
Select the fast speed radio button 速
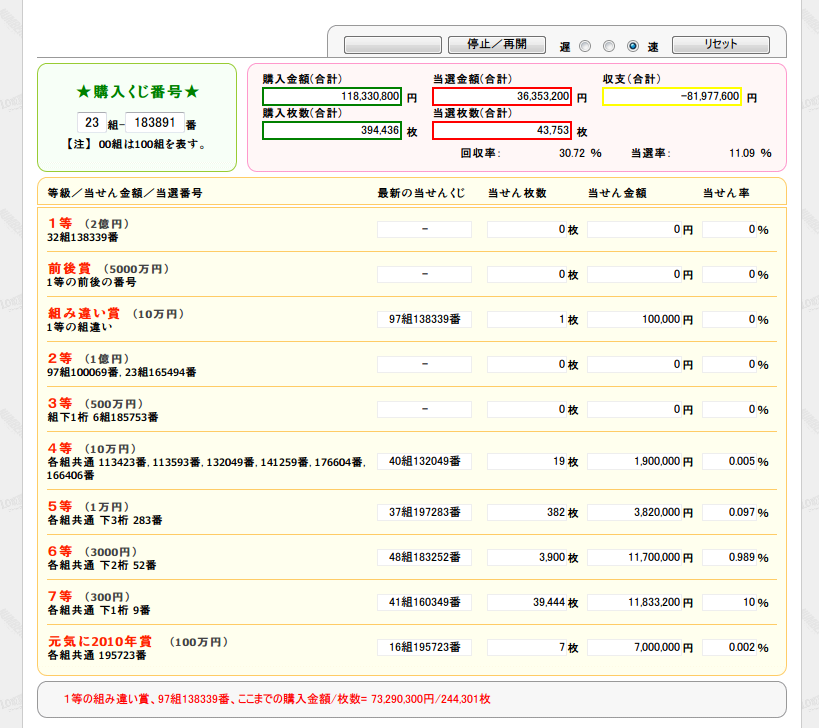tap(633, 46)
